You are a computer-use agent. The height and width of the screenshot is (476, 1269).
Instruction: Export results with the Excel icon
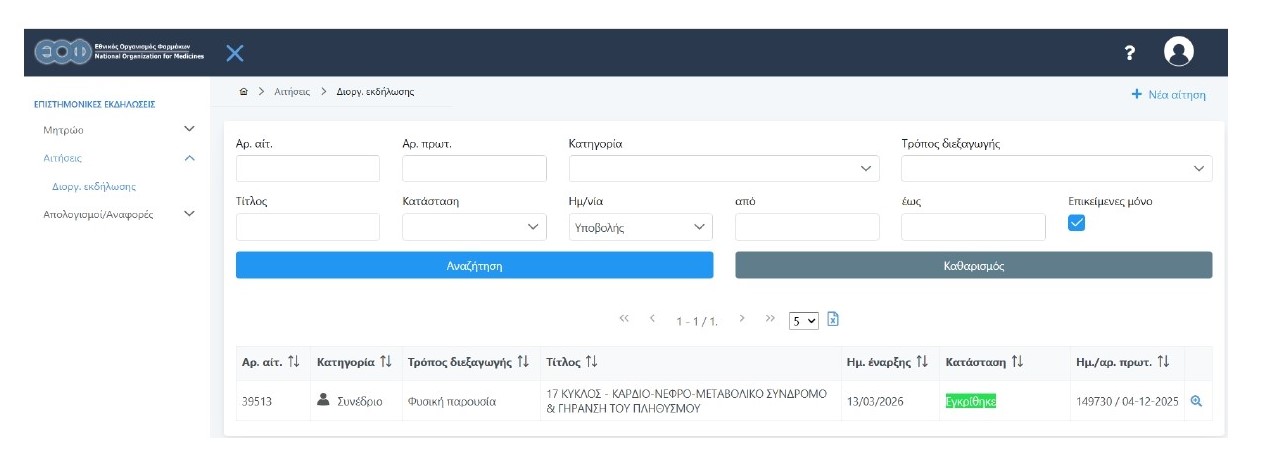(x=832, y=320)
